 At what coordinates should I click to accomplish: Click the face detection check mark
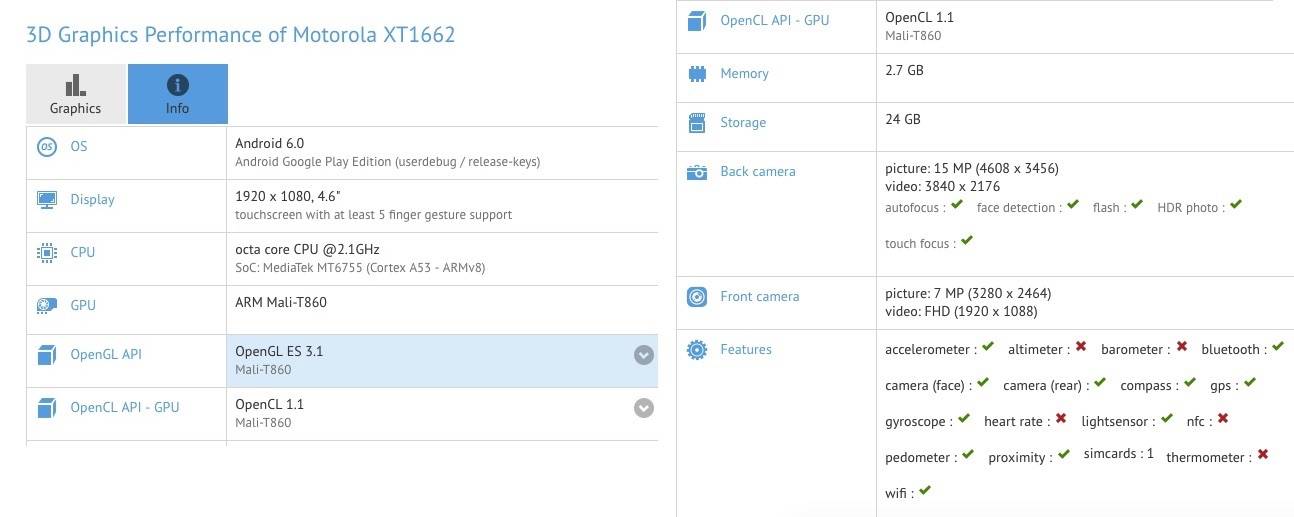coord(1073,205)
